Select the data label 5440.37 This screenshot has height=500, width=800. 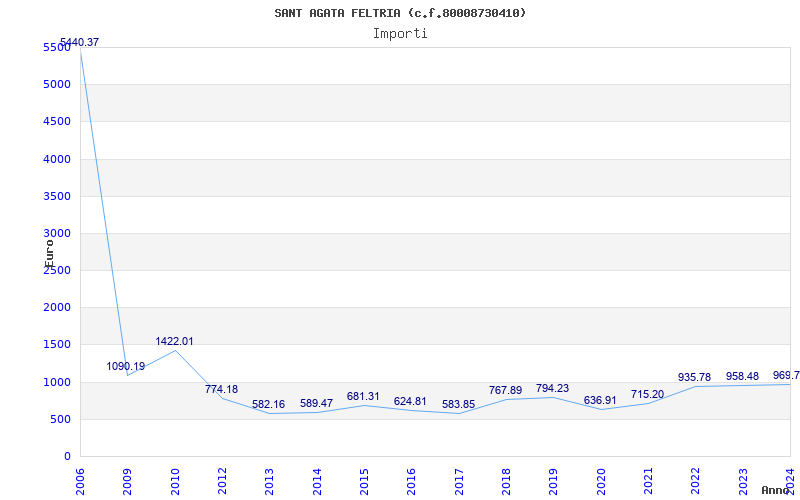click(x=80, y=42)
